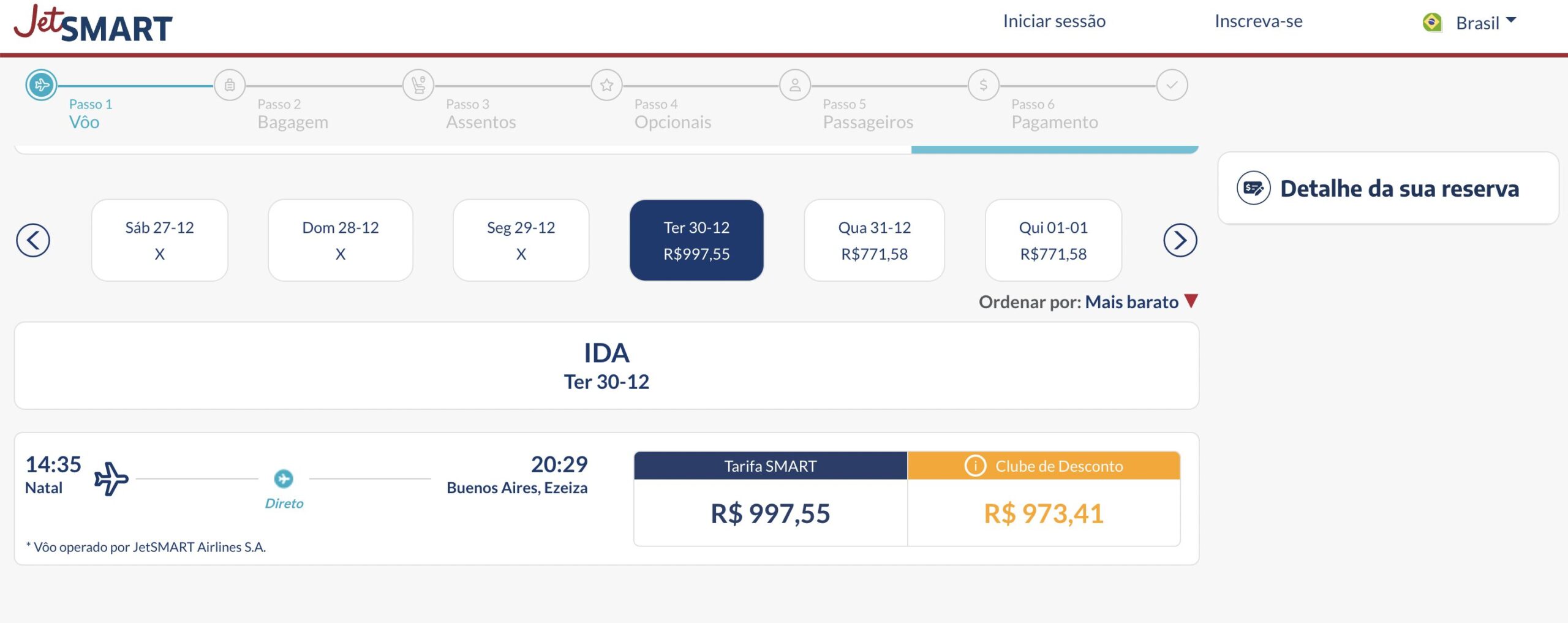1568x623 pixels.
Task: Expand Detalhe da sua reserva panel
Action: point(1387,188)
